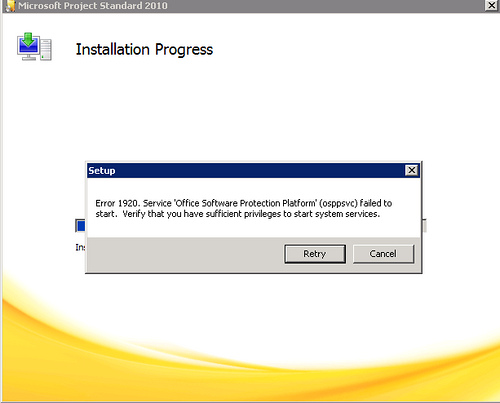500x403 pixels.
Task: Click the Retry button in Setup dialog
Action: [x=315, y=254]
